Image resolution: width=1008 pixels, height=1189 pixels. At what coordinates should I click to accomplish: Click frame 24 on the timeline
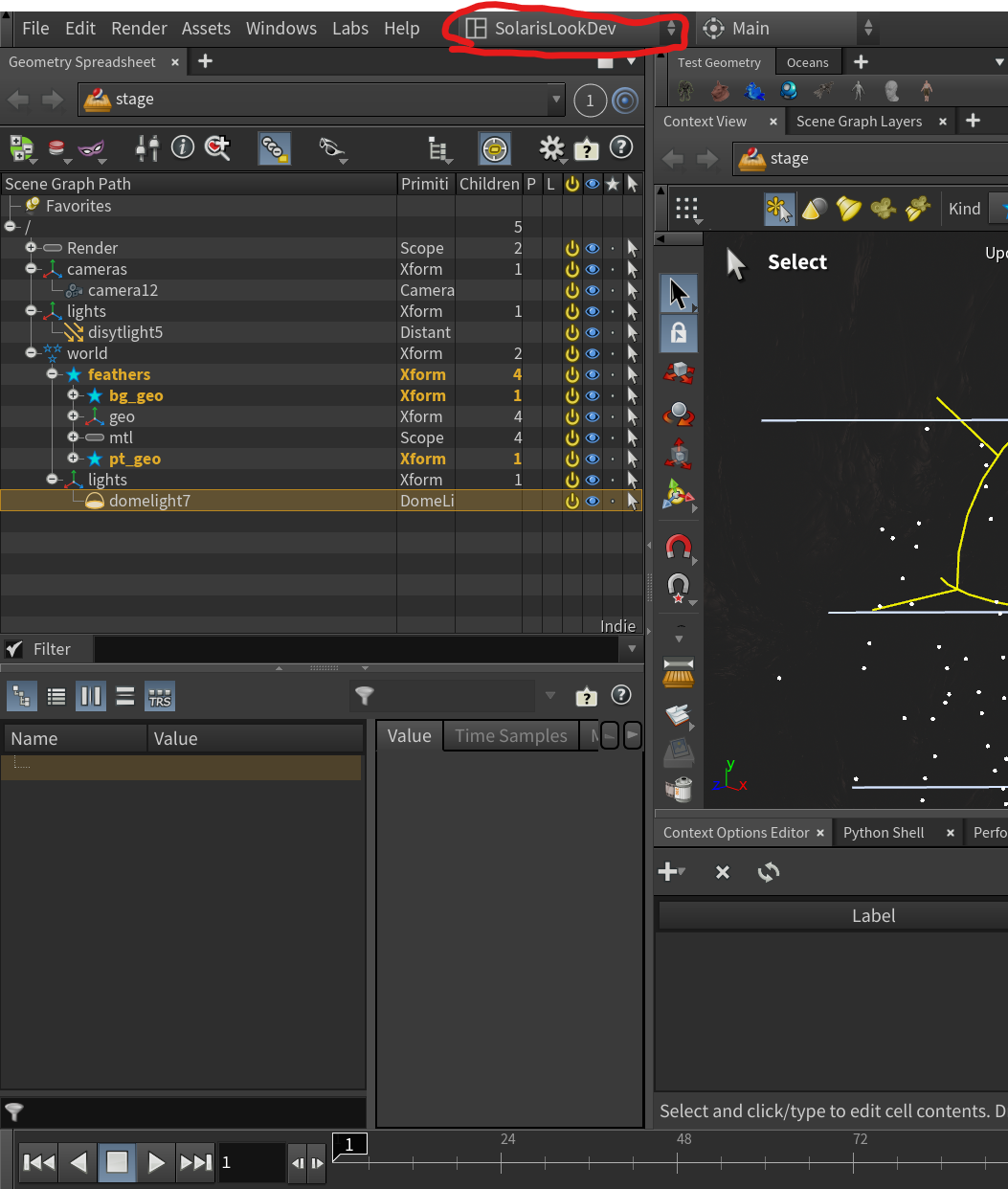coord(502,1161)
